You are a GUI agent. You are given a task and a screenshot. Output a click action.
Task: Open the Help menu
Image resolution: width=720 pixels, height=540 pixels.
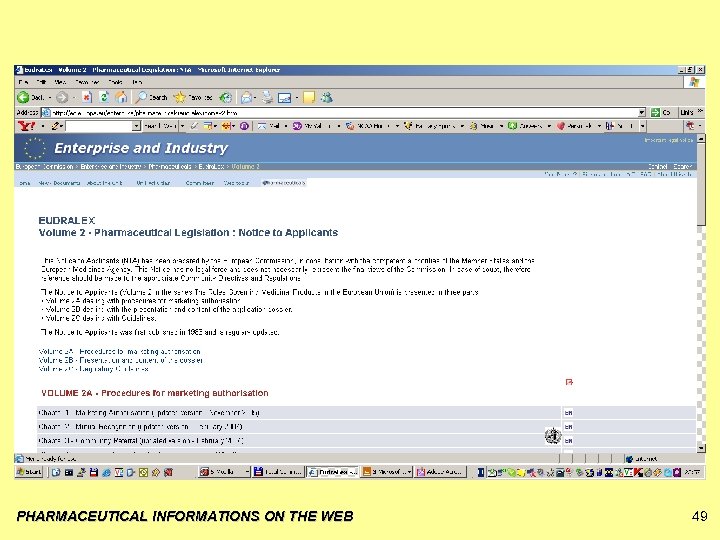137,82
